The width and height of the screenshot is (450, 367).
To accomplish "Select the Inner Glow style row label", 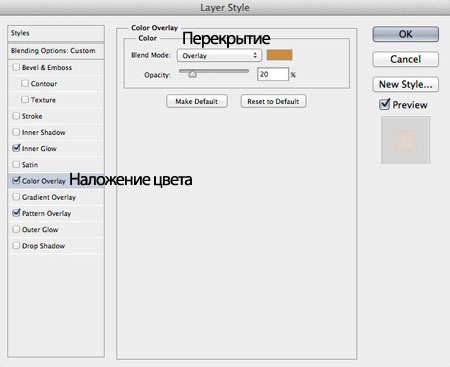I will [39, 149].
